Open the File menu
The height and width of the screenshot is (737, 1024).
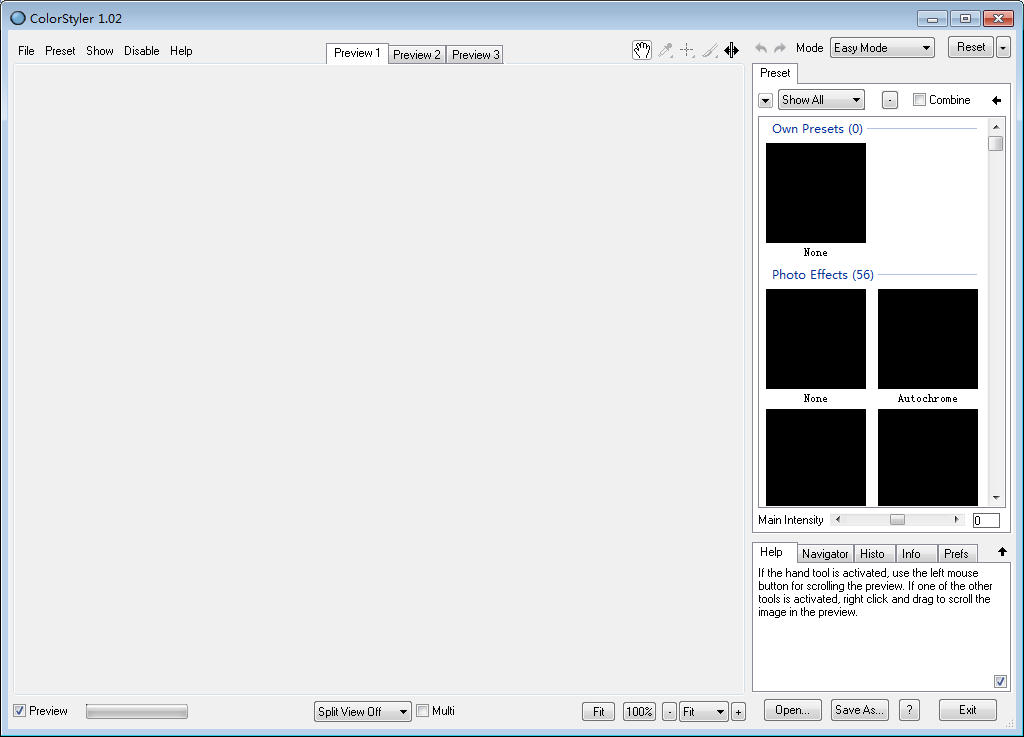pos(26,51)
